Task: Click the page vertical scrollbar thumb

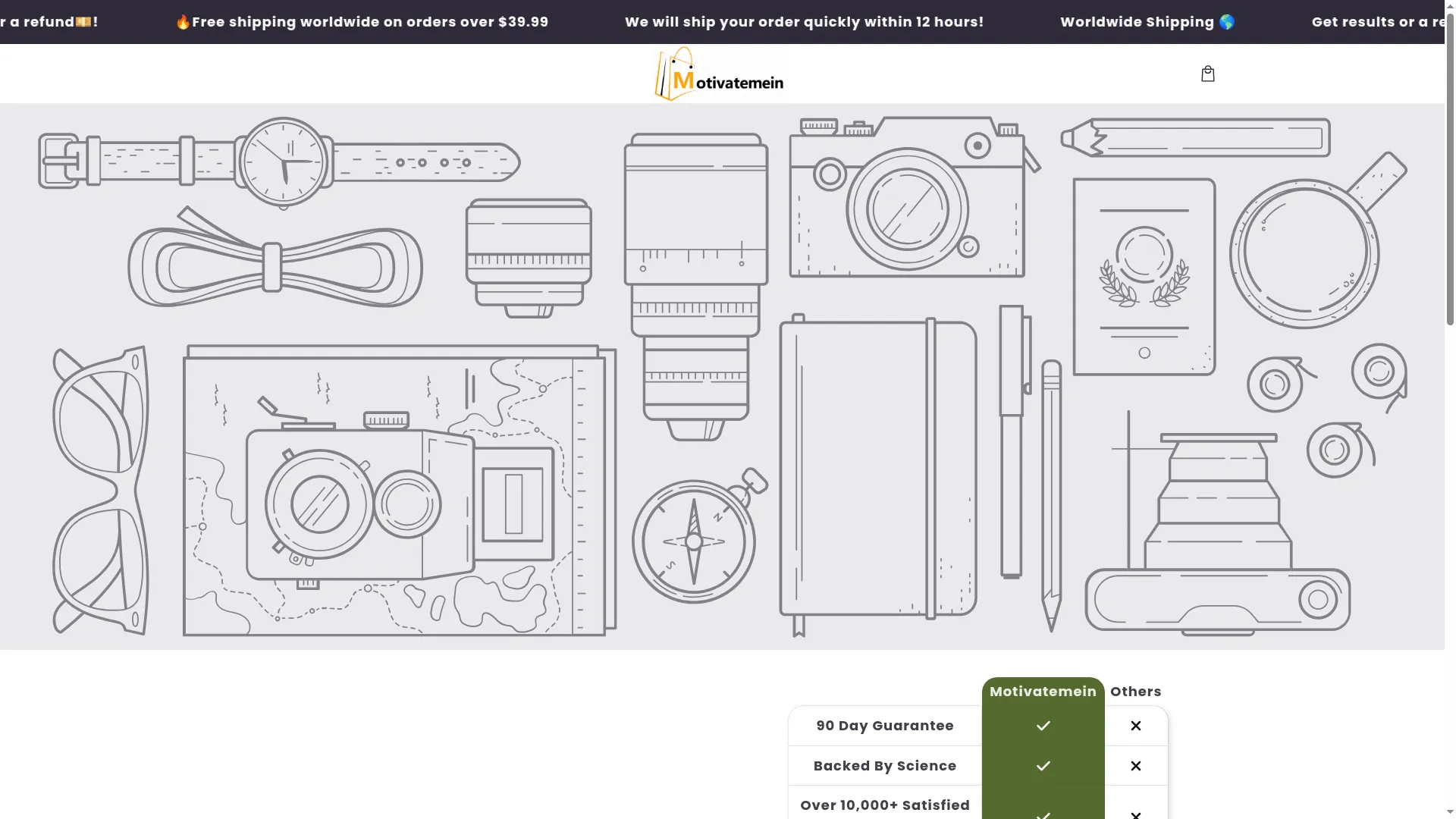Action: click(1450, 168)
